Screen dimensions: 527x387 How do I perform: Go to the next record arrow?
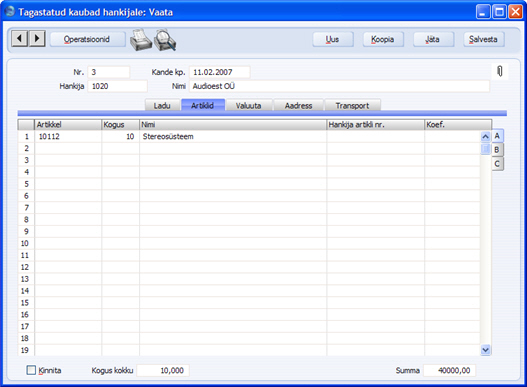[37, 38]
